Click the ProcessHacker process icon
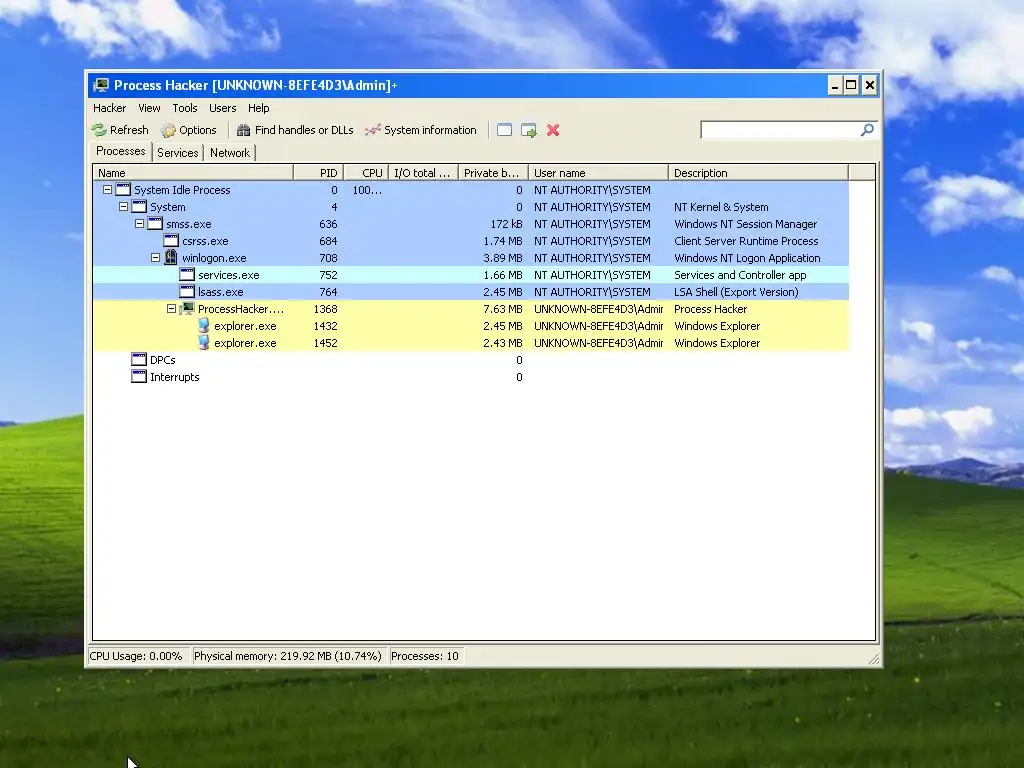 pos(187,309)
